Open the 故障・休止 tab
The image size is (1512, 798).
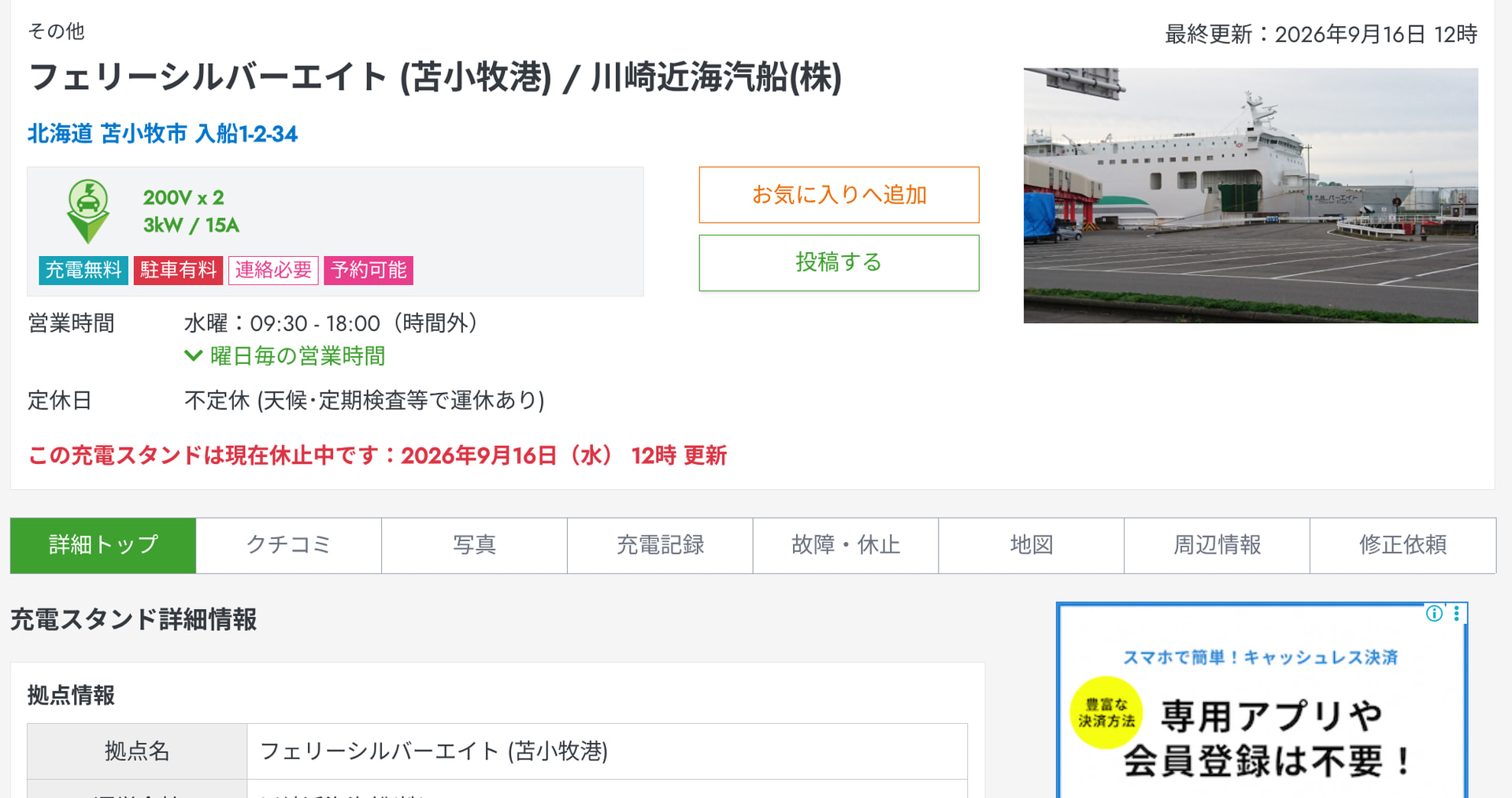pos(846,545)
